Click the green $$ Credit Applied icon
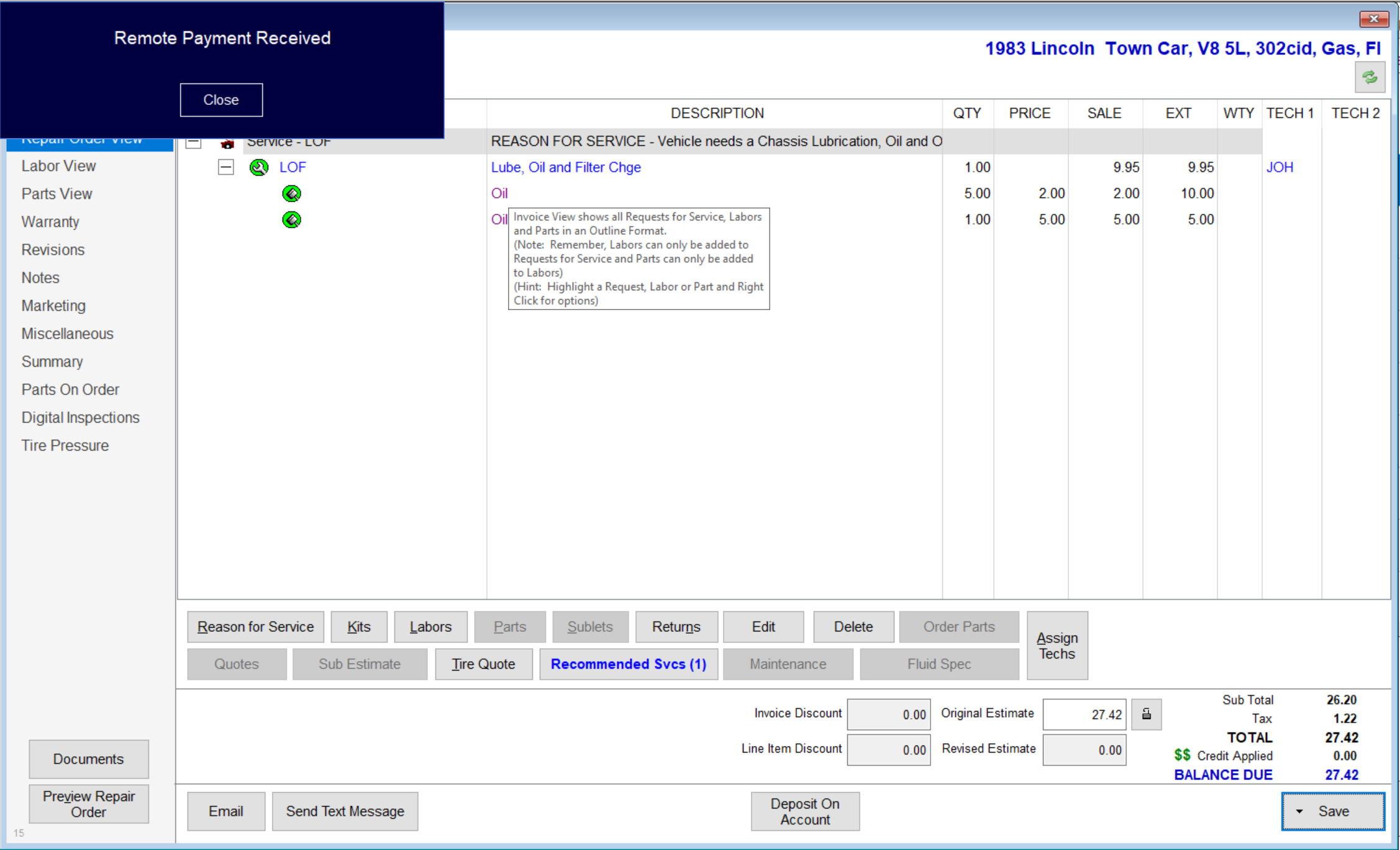Screen dimensions: 1400x850 click(1181, 756)
